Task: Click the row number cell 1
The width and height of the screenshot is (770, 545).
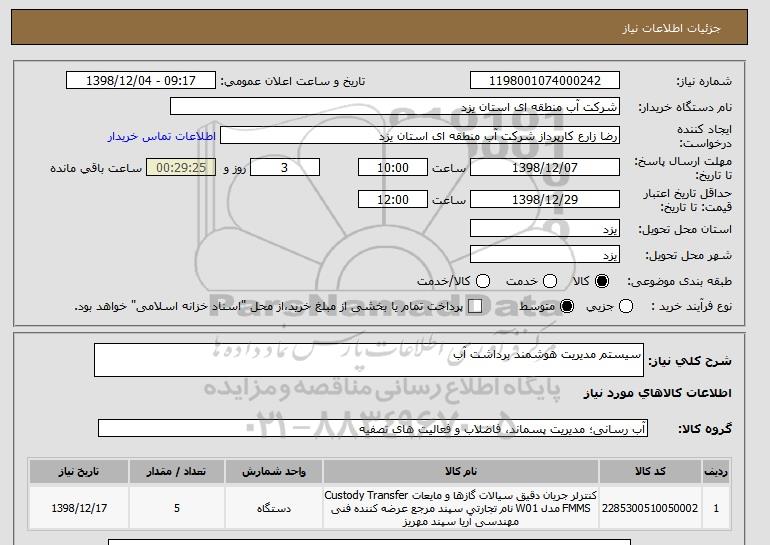Action: point(716,508)
